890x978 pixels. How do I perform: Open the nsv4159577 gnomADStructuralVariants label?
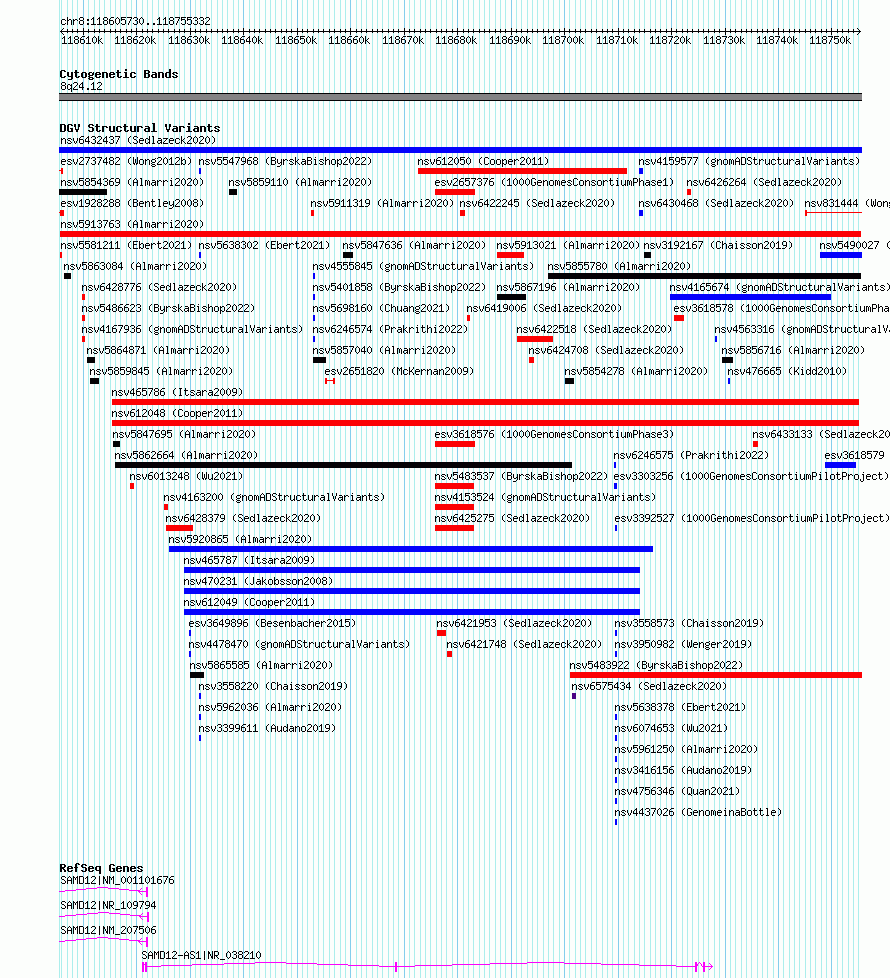point(749,162)
